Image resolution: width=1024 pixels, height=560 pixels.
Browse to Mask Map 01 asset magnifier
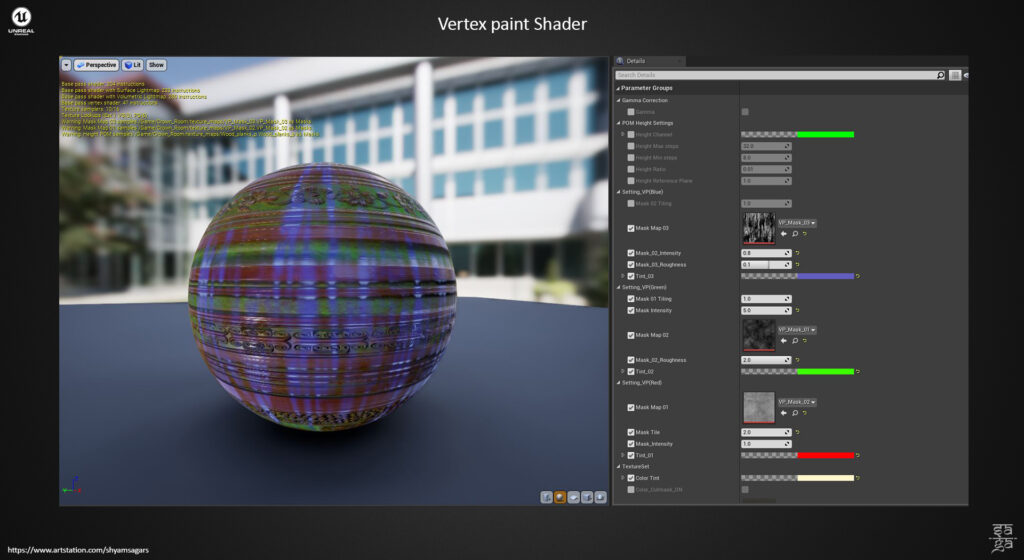tap(795, 412)
